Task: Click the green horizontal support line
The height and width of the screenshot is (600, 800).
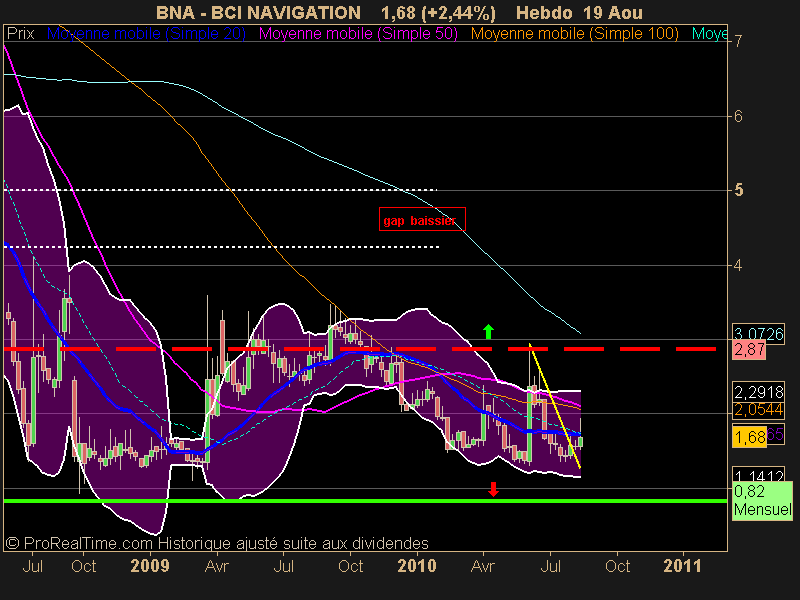Action: tap(365, 501)
